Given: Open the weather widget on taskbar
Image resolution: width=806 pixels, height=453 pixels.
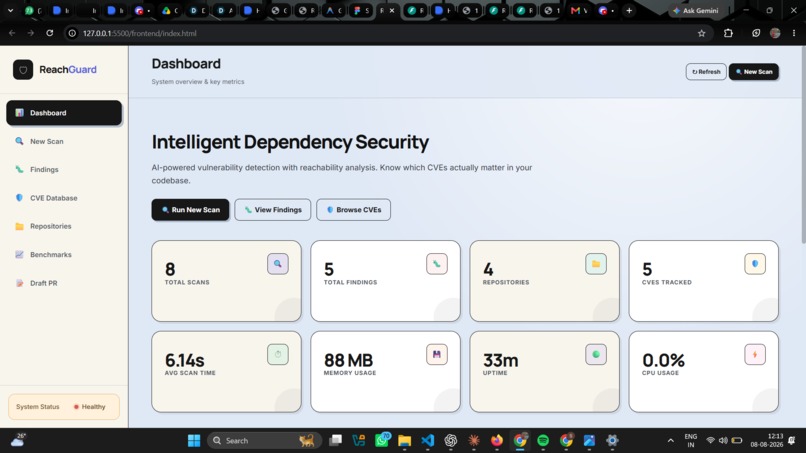Looking at the screenshot, I should (x=18, y=440).
